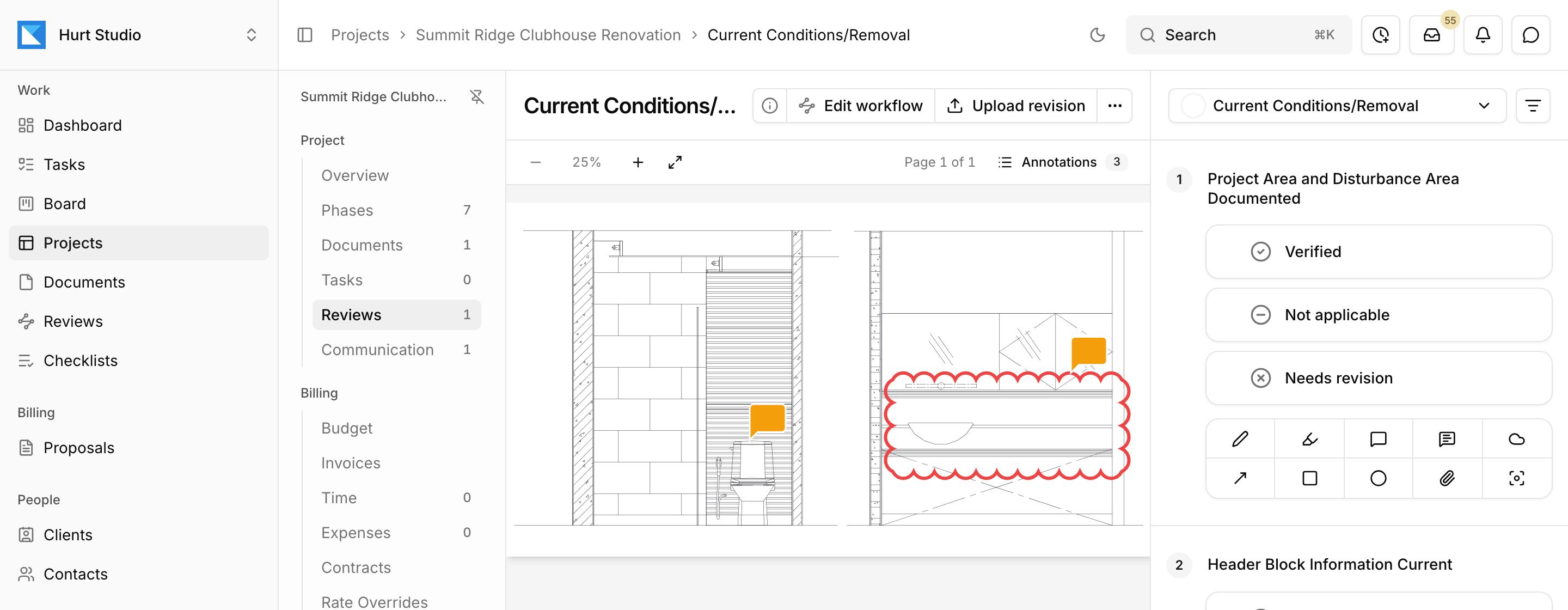Go to Phases in project menu
Viewport: 1568px width, 610px height.
(x=396, y=210)
